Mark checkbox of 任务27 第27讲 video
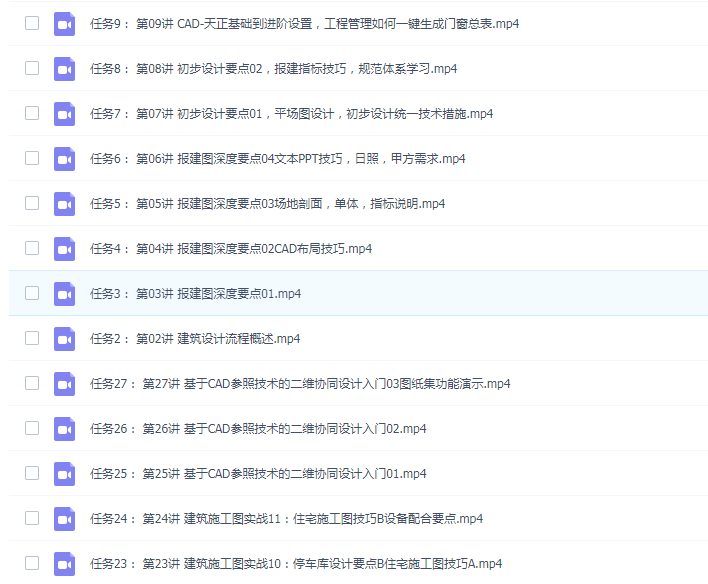Screen dimensions: 708x584 (32, 383)
